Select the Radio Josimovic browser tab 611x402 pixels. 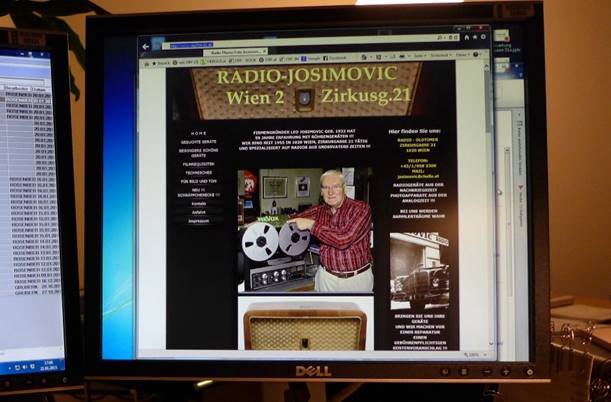[x=234, y=52]
